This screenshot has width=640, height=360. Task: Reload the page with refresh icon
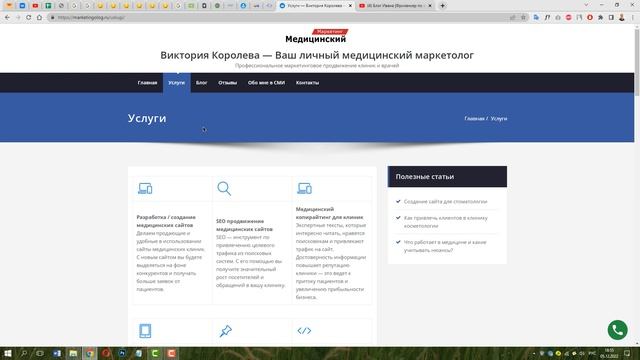pyautogui.click(x=29, y=18)
